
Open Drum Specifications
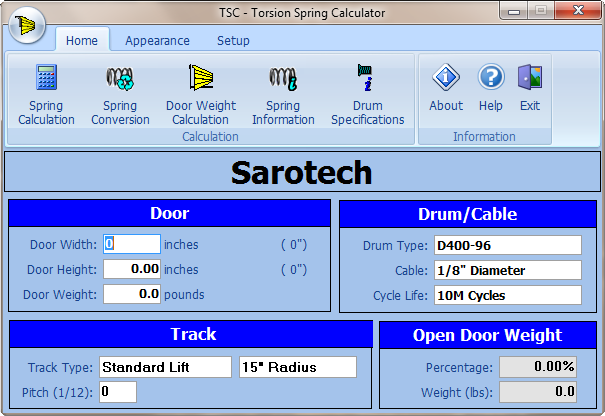click(365, 95)
